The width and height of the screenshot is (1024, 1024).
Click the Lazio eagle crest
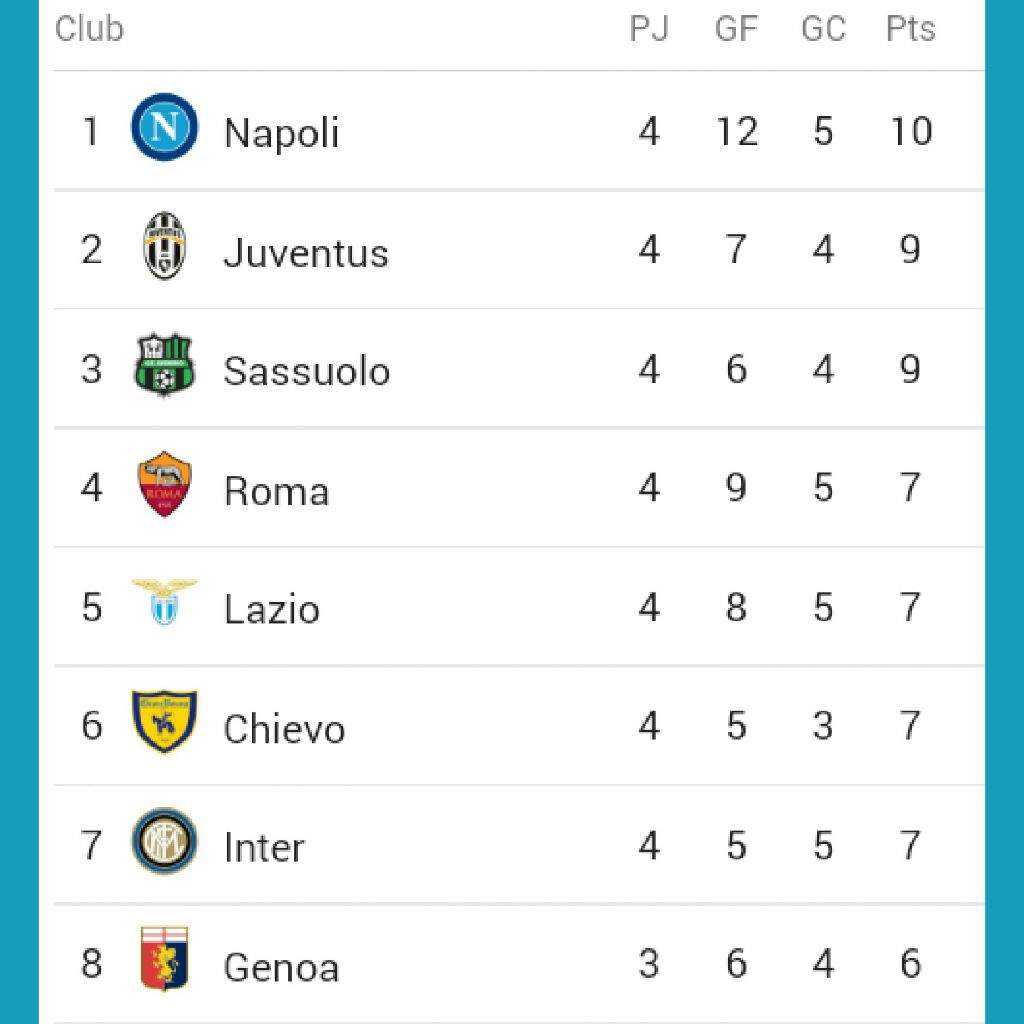165,602
